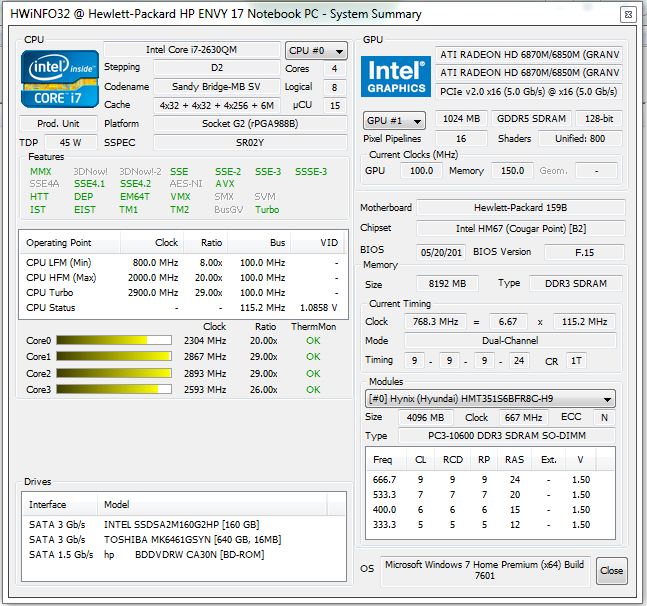This screenshot has width=647, height=606.
Task: Open the GPU #1 selector dropdown
Action: tap(394, 120)
